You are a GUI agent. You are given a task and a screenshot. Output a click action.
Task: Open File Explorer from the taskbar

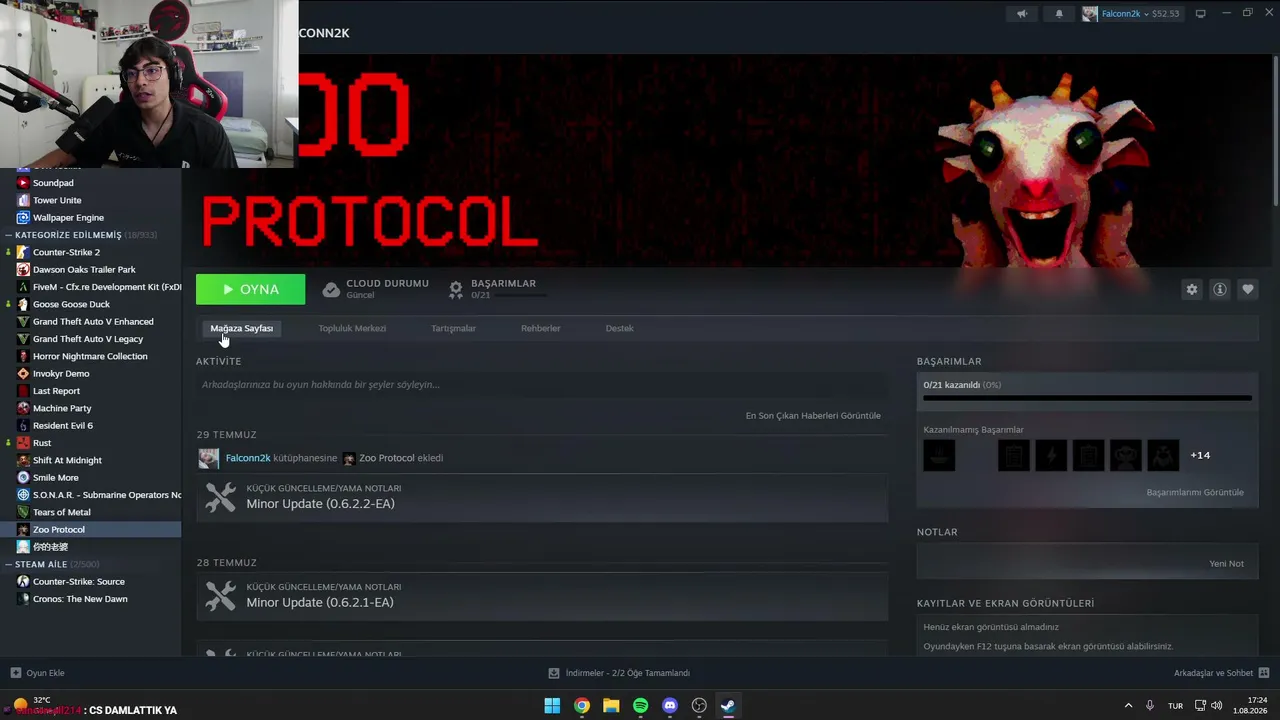point(611,706)
